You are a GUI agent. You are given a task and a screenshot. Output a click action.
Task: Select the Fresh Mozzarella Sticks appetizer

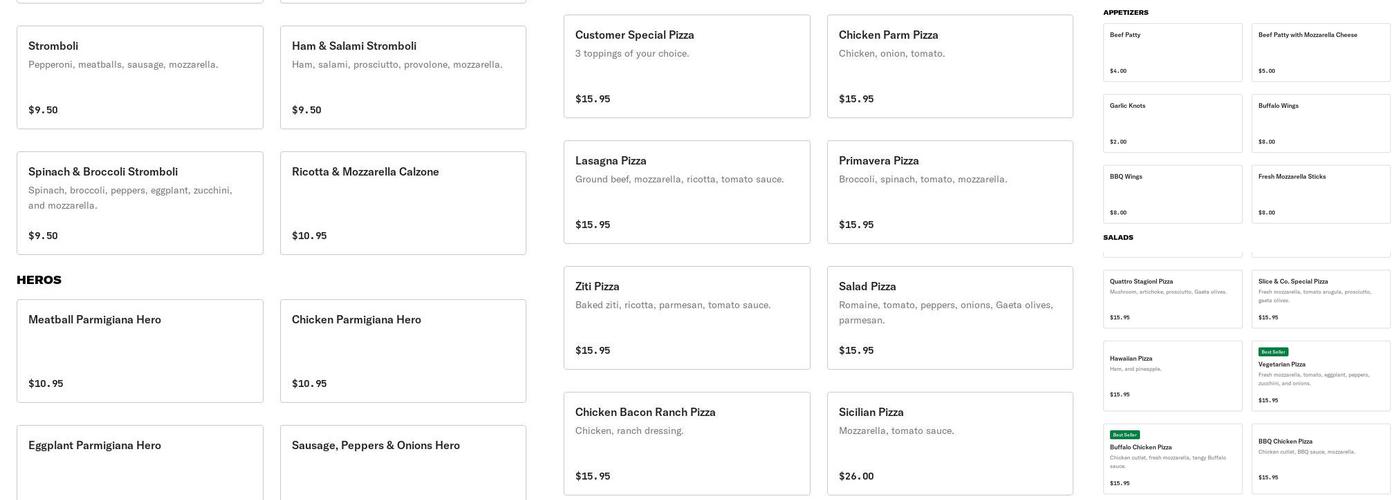(1321, 194)
